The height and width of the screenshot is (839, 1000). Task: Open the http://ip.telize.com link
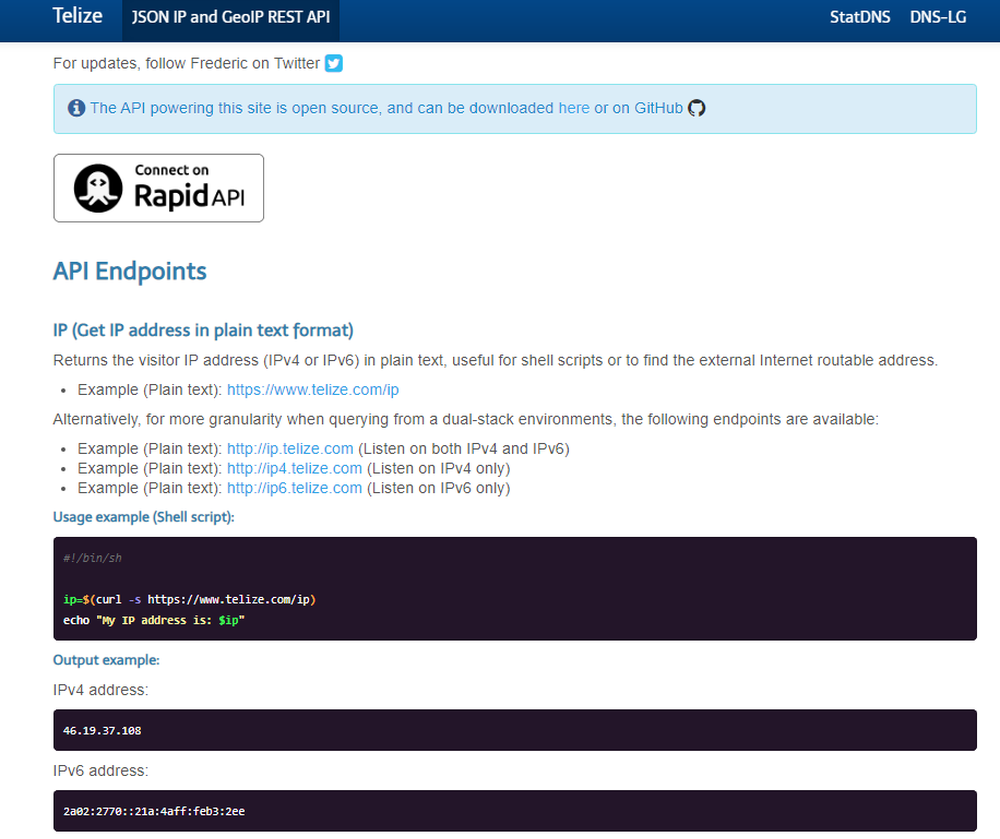point(290,449)
